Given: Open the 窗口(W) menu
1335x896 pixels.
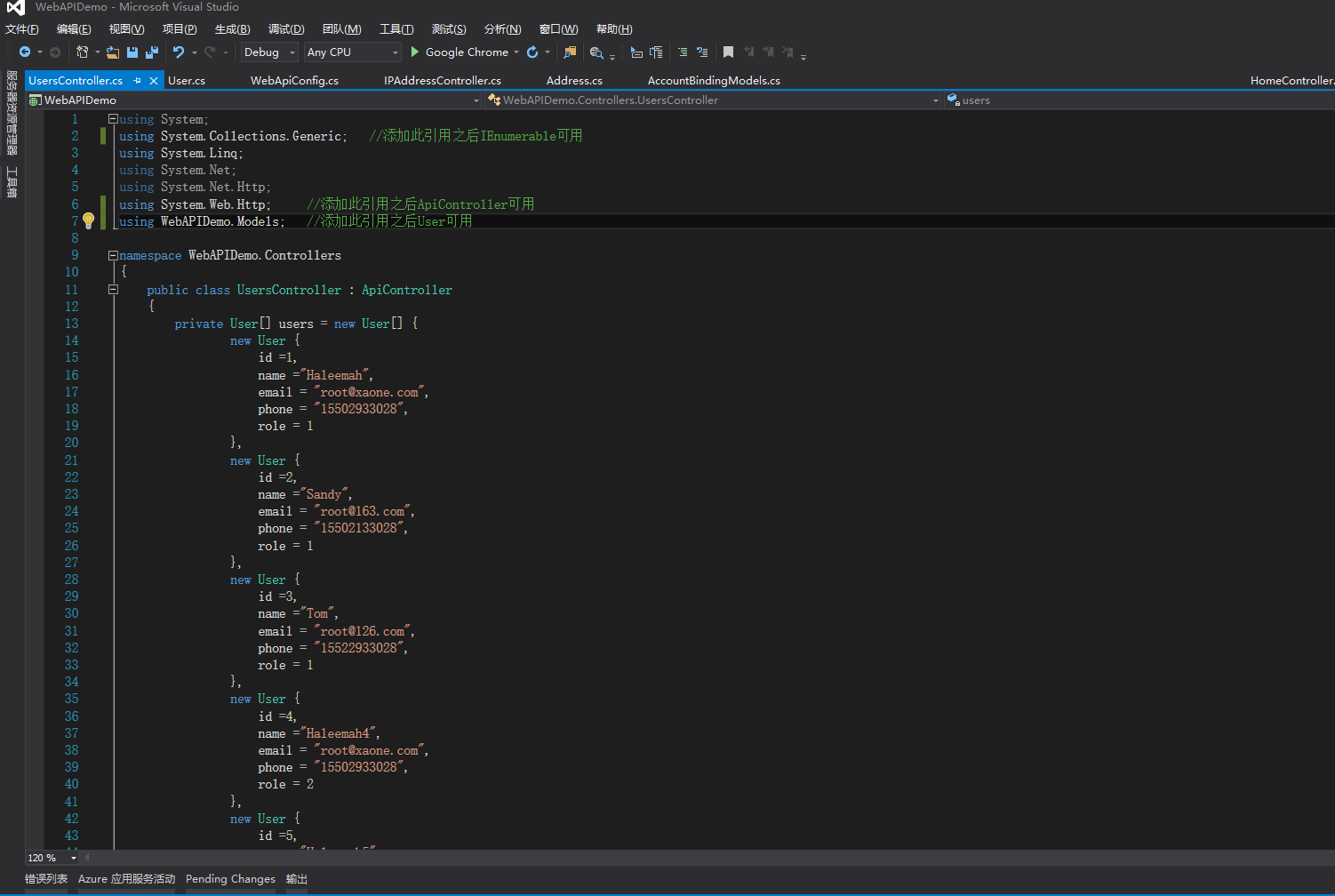Looking at the screenshot, I should coord(559,29).
